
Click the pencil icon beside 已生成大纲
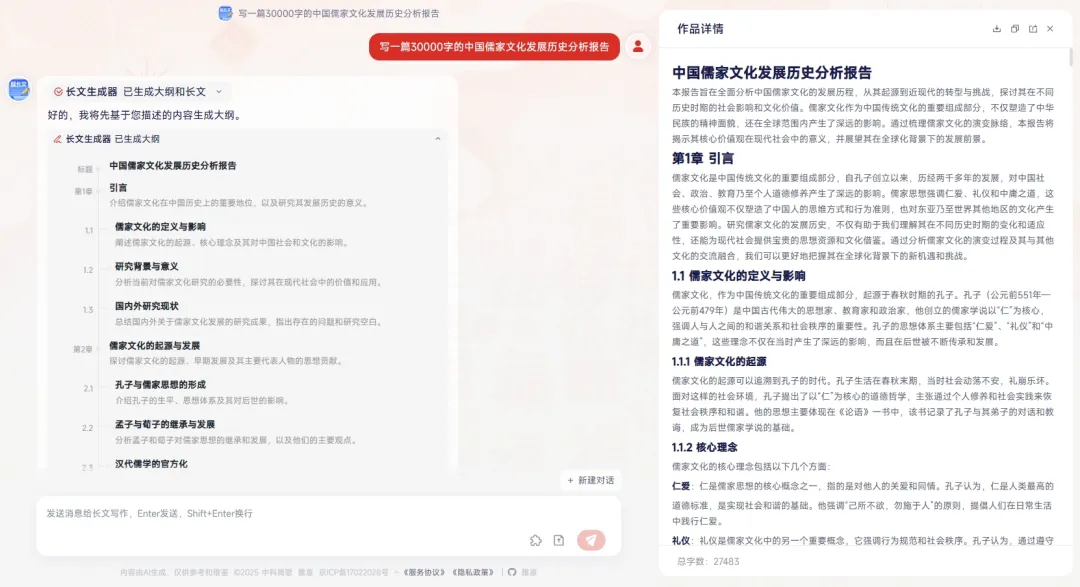pos(58,139)
